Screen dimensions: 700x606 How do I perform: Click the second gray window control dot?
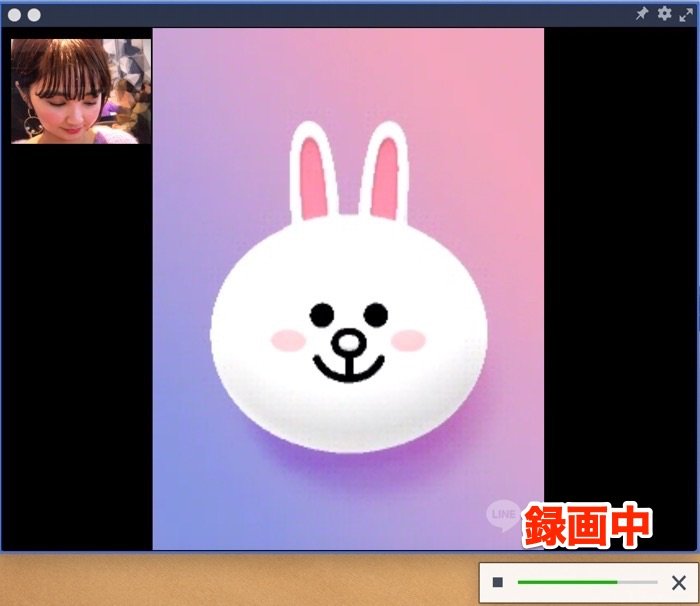click(34, 15)
